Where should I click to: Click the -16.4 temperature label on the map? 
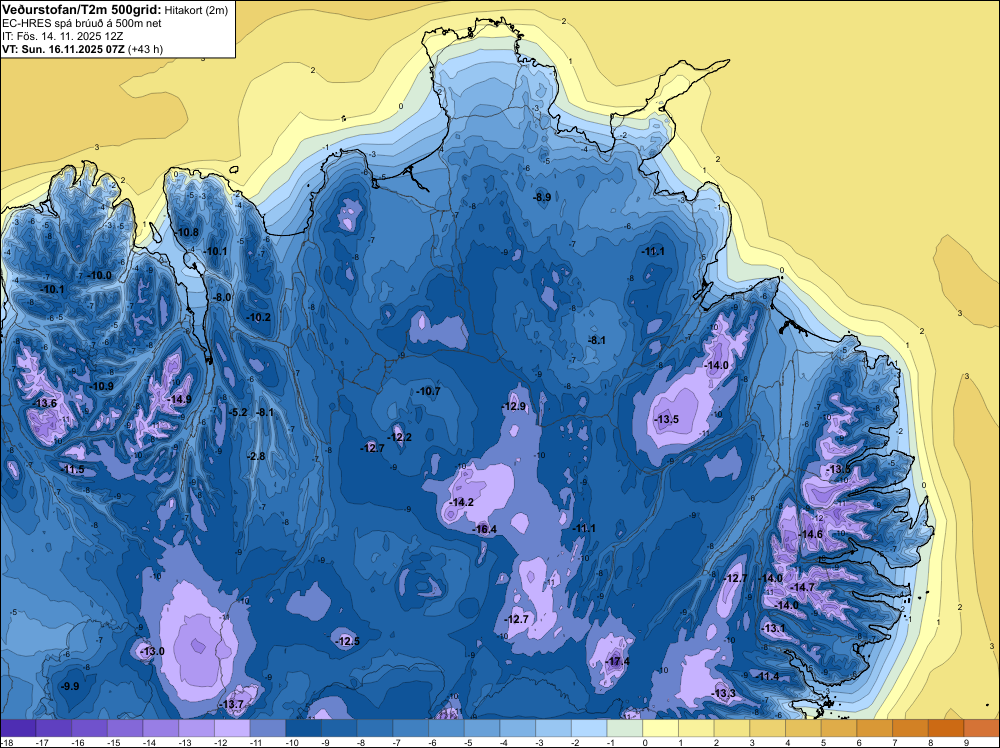485,529
